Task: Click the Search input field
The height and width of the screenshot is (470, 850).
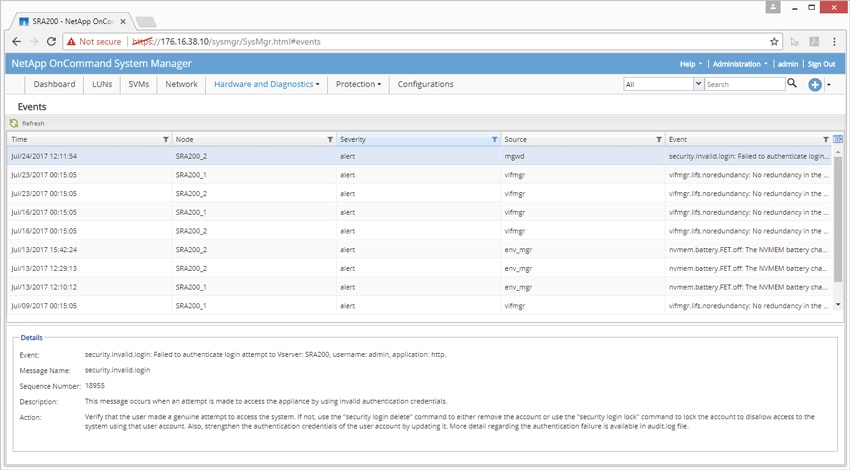Action: (x=744, y=84)
